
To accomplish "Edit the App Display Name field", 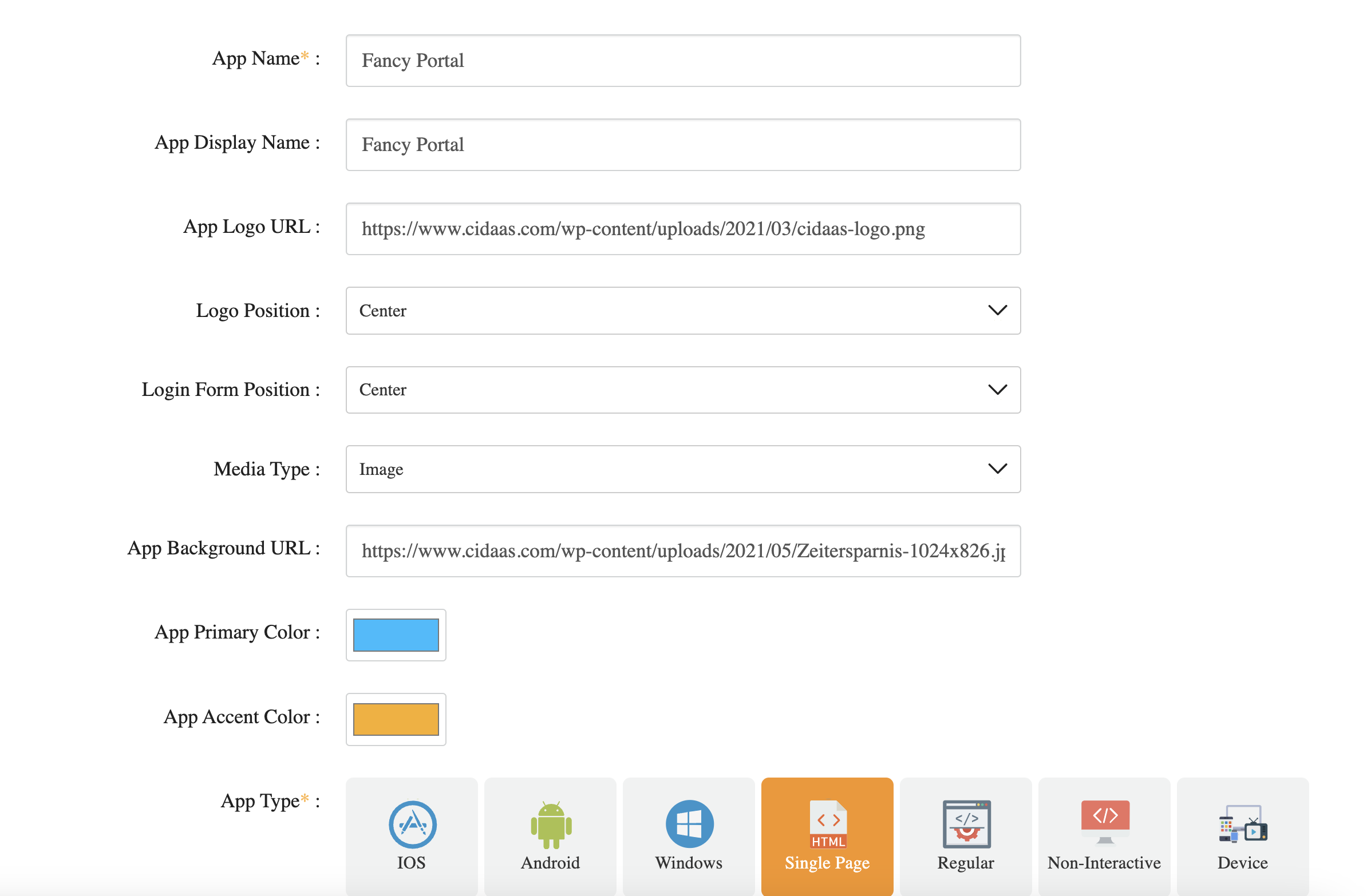I will tap(683, 145).
